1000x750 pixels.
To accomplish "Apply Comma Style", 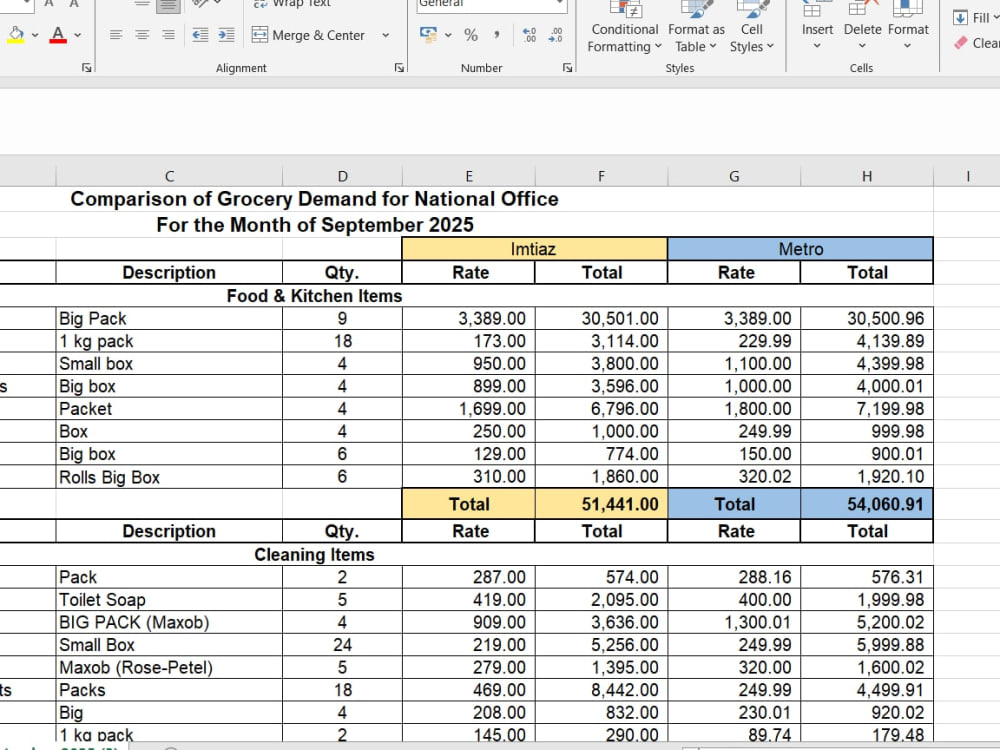I will pos(497,35).
